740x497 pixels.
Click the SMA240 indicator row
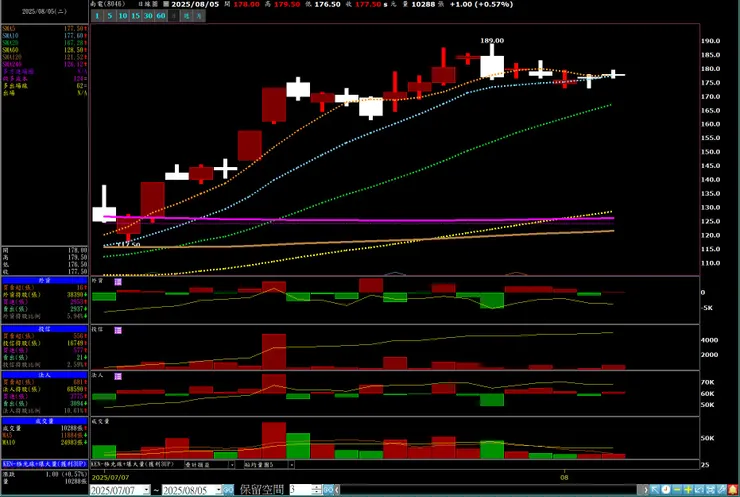click(x=44, y=64)
